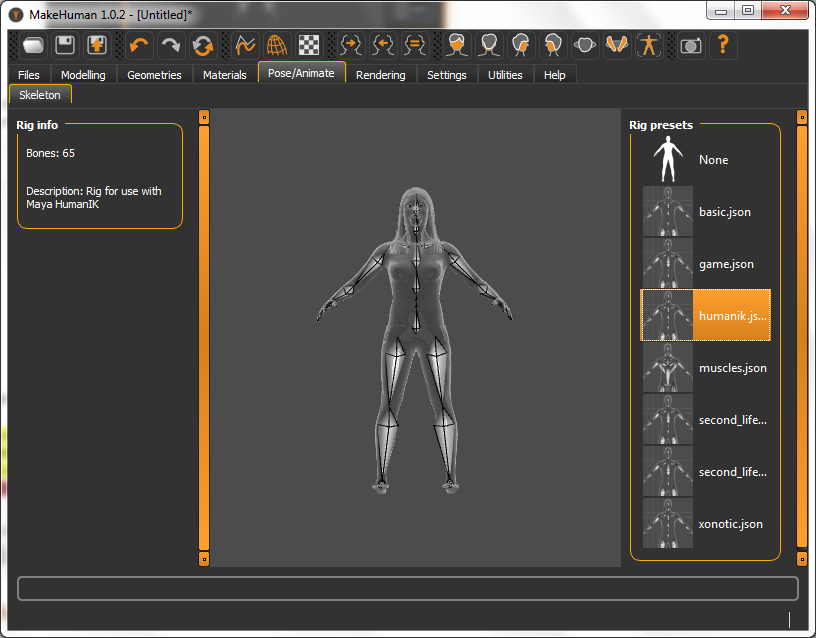Toggle the checkered background icon
Screen dimensions: 816x638
pos(309,45)
